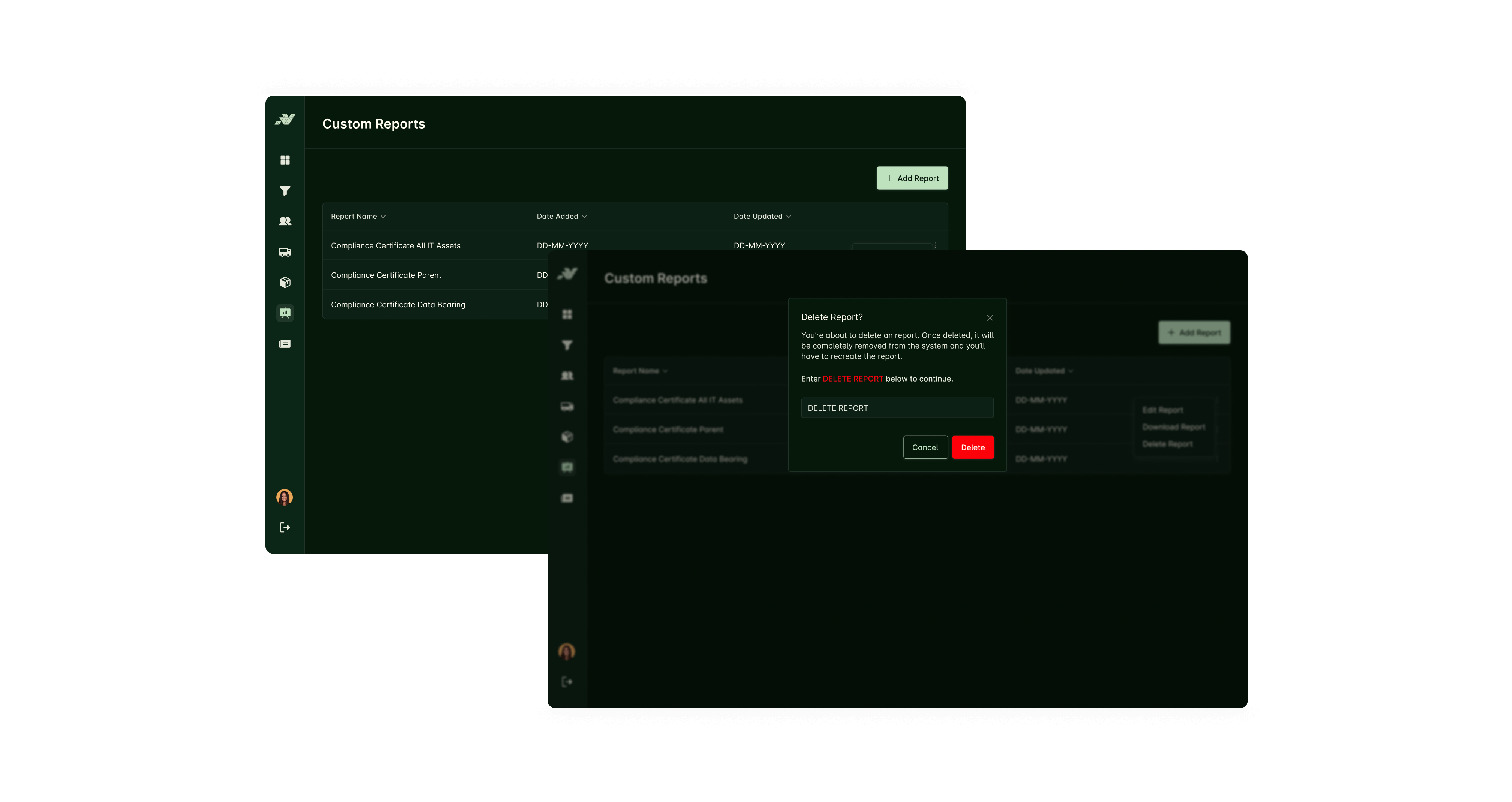Open the news list icon in sidebar
This screenshot has width=1512, height=802.
[x=285, y=344]
